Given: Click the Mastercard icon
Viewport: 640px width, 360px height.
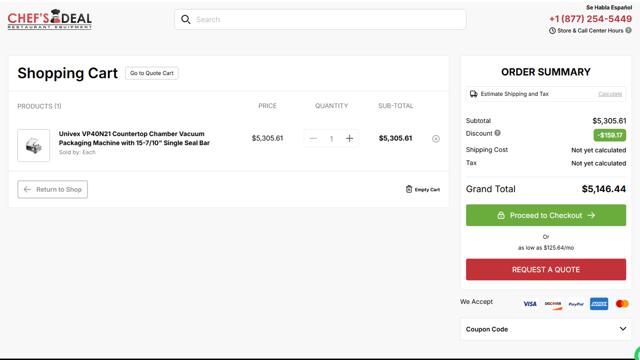Looking at the screenshot, I should (622, 304).
